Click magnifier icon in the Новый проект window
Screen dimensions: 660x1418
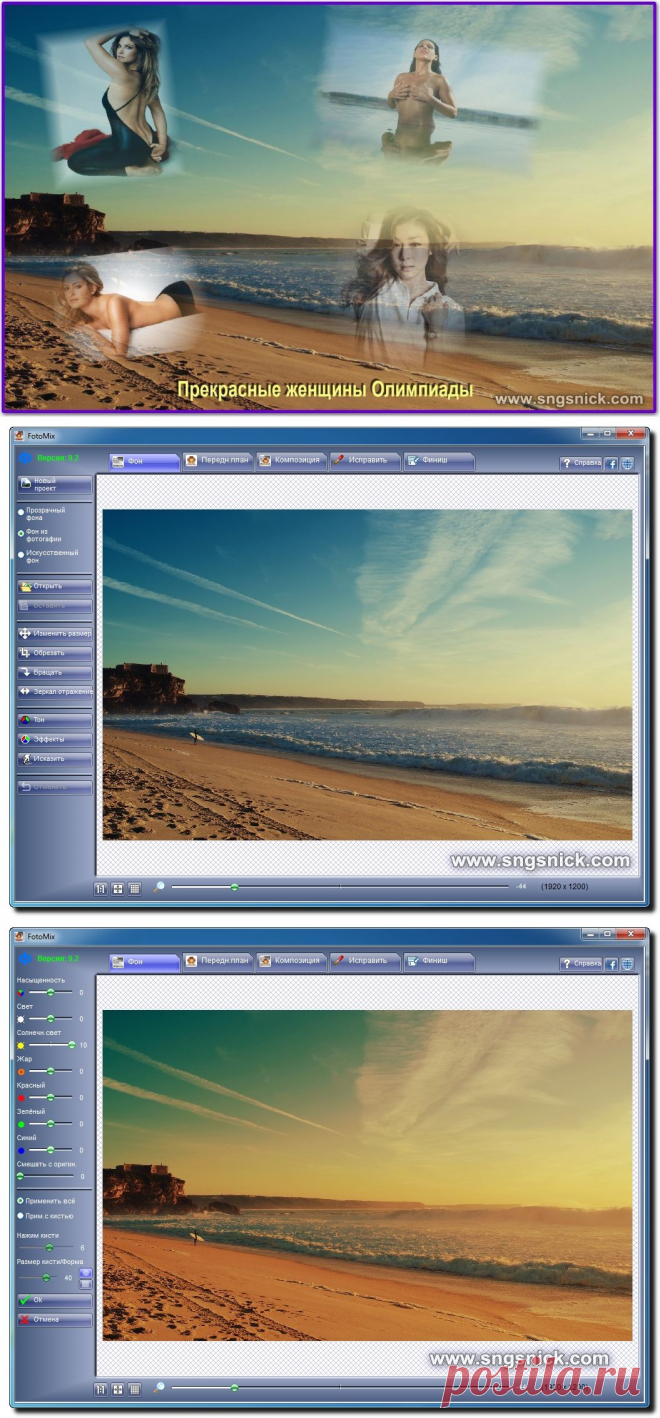158,886
